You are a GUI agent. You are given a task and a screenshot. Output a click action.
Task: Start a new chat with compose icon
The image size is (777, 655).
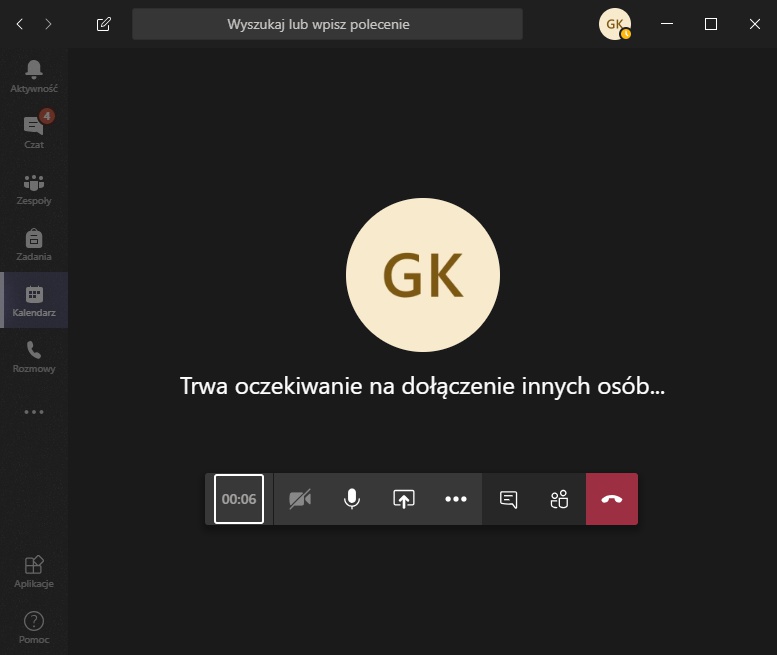click(104, 24)
